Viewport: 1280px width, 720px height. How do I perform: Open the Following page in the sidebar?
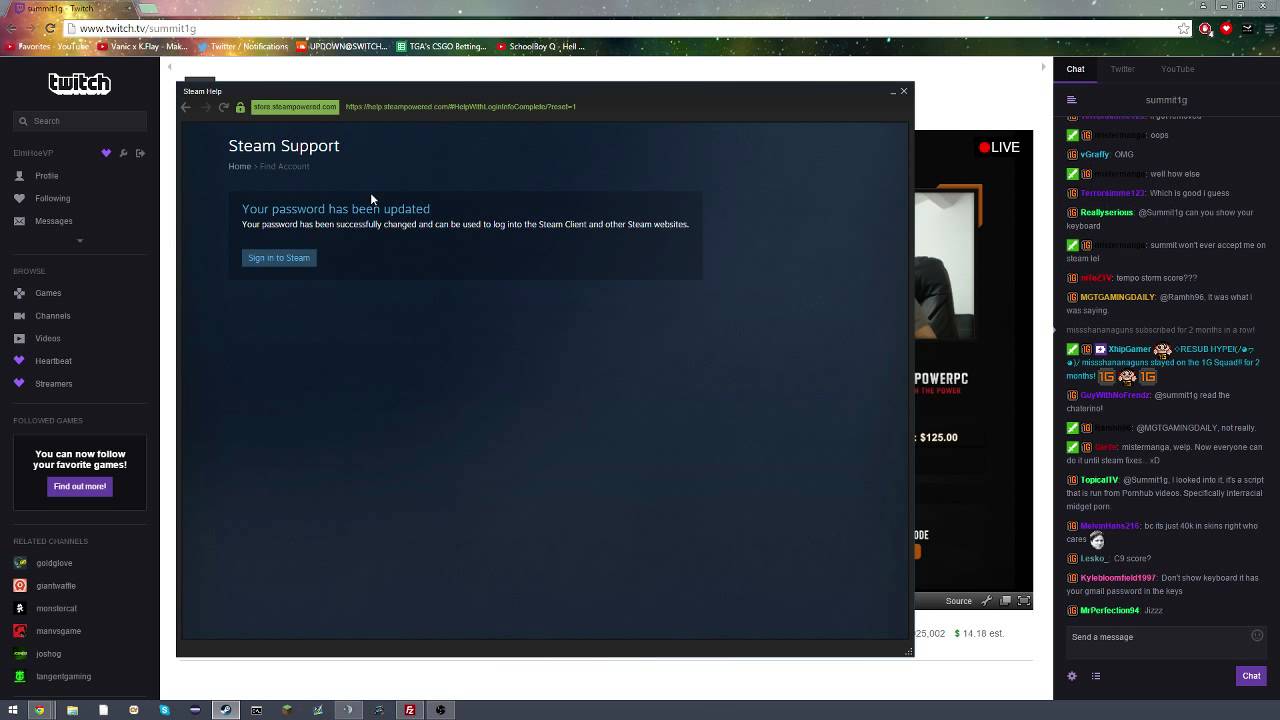[x=52, y=198]
